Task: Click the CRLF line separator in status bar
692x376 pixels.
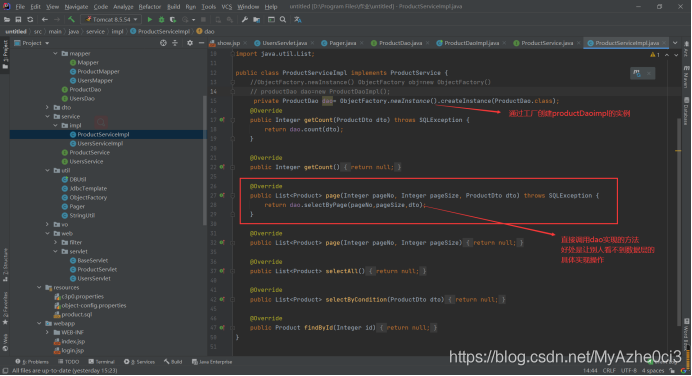Action: coord(609,370)
